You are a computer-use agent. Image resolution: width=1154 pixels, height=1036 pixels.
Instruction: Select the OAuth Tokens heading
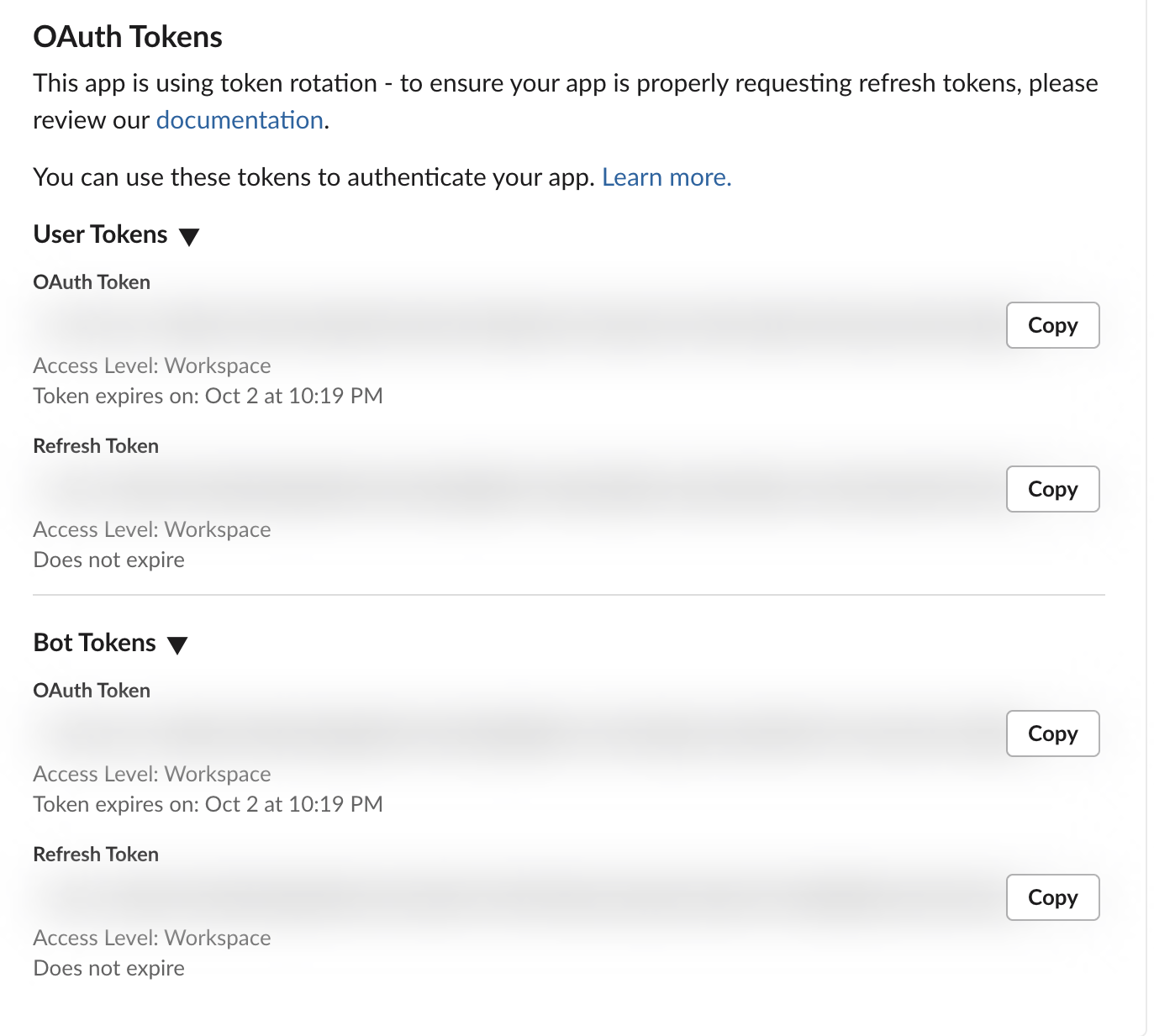tap(128, 37)
